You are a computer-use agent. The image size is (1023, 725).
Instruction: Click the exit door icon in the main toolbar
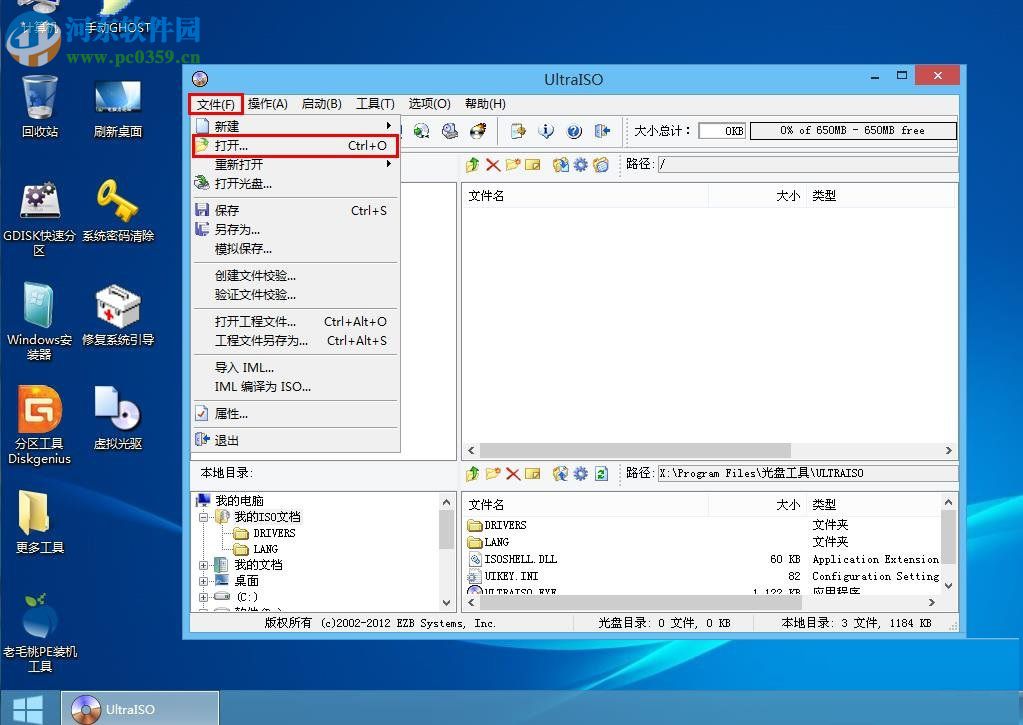tap(602, 131)
